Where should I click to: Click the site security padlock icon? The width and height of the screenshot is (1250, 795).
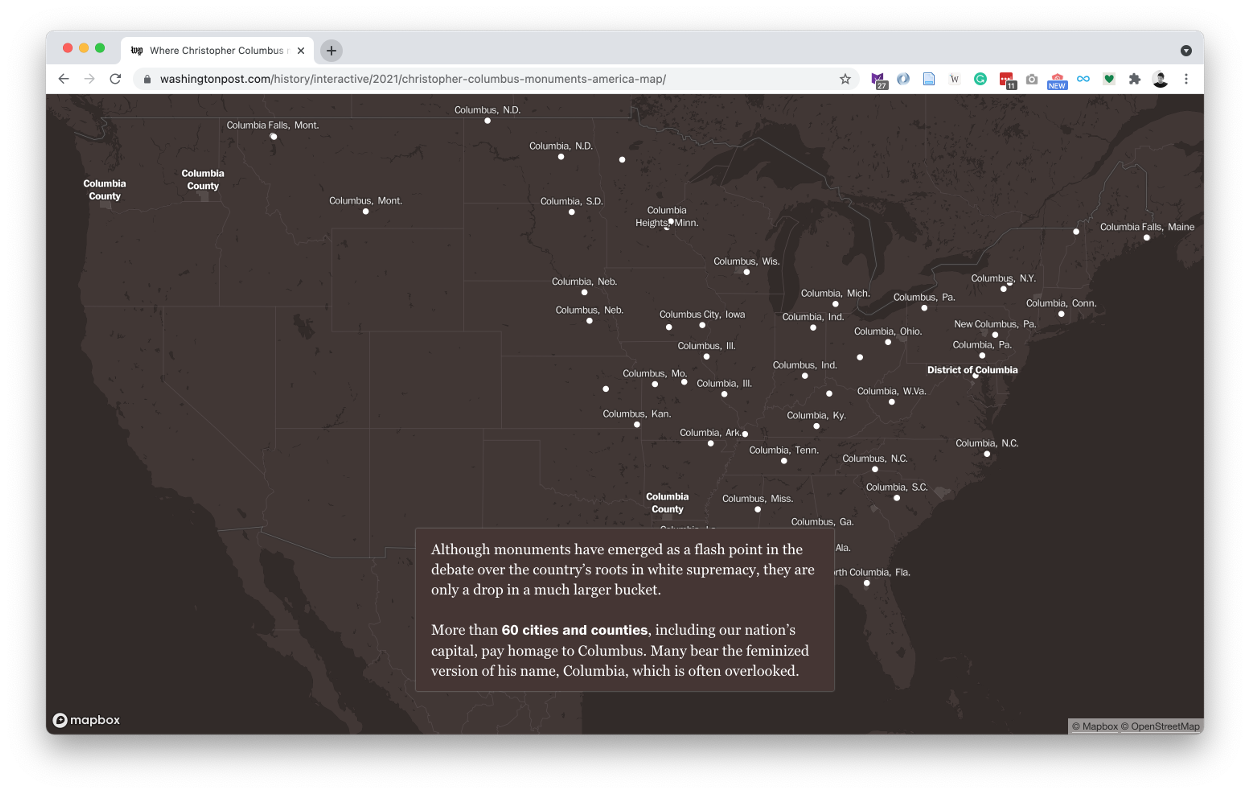coord(146,78)
